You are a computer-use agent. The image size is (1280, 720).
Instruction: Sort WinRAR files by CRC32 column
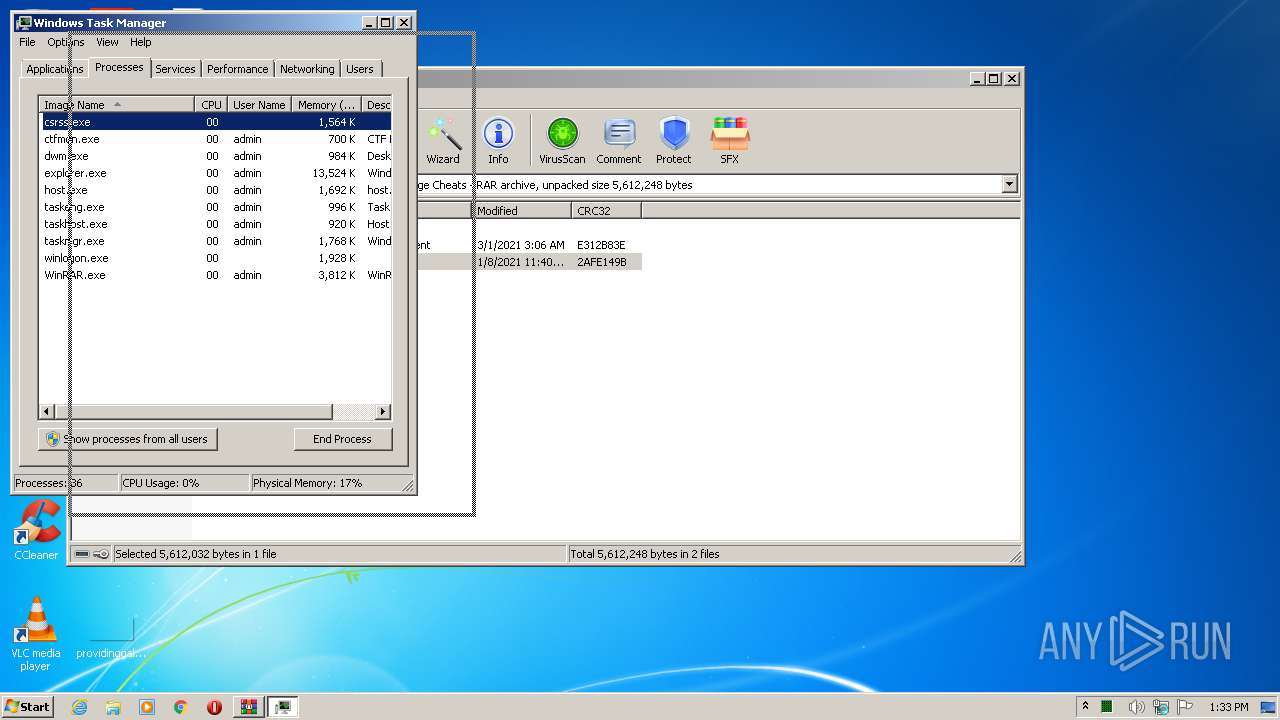click(607, 211)
